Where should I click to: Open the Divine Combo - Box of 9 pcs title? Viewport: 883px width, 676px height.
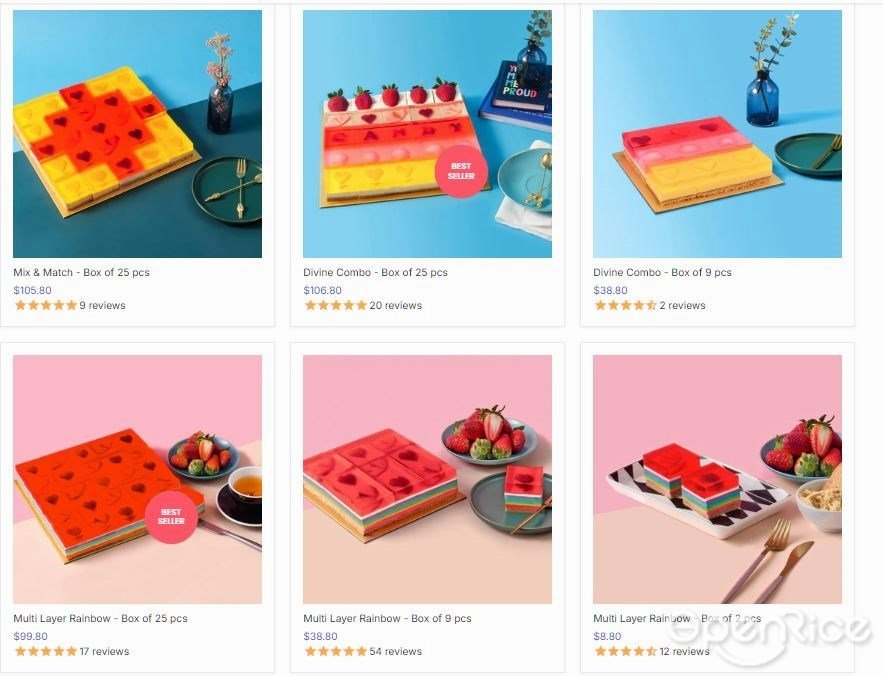coord(662,272)
